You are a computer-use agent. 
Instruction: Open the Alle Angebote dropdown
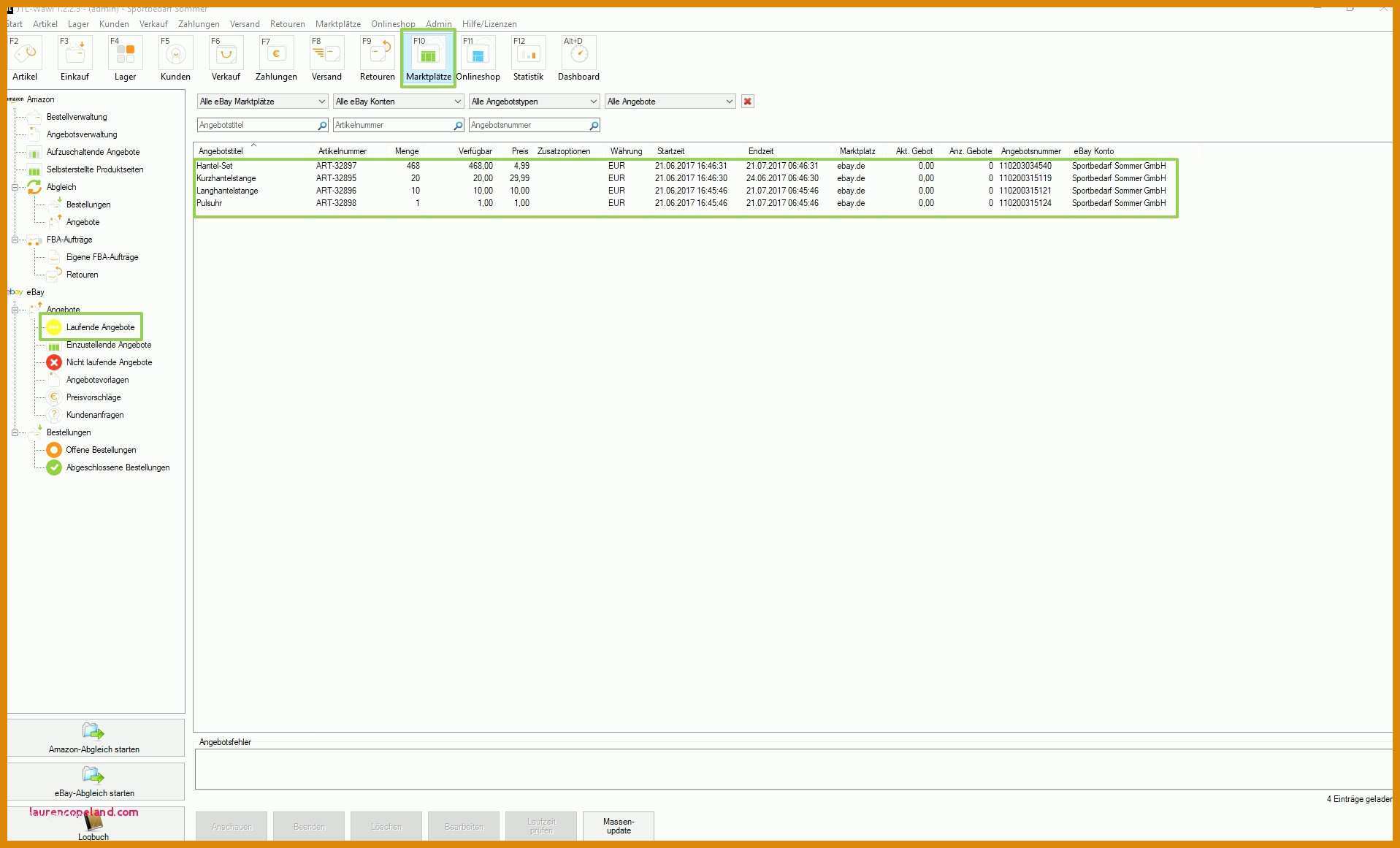tap(670, 102)
